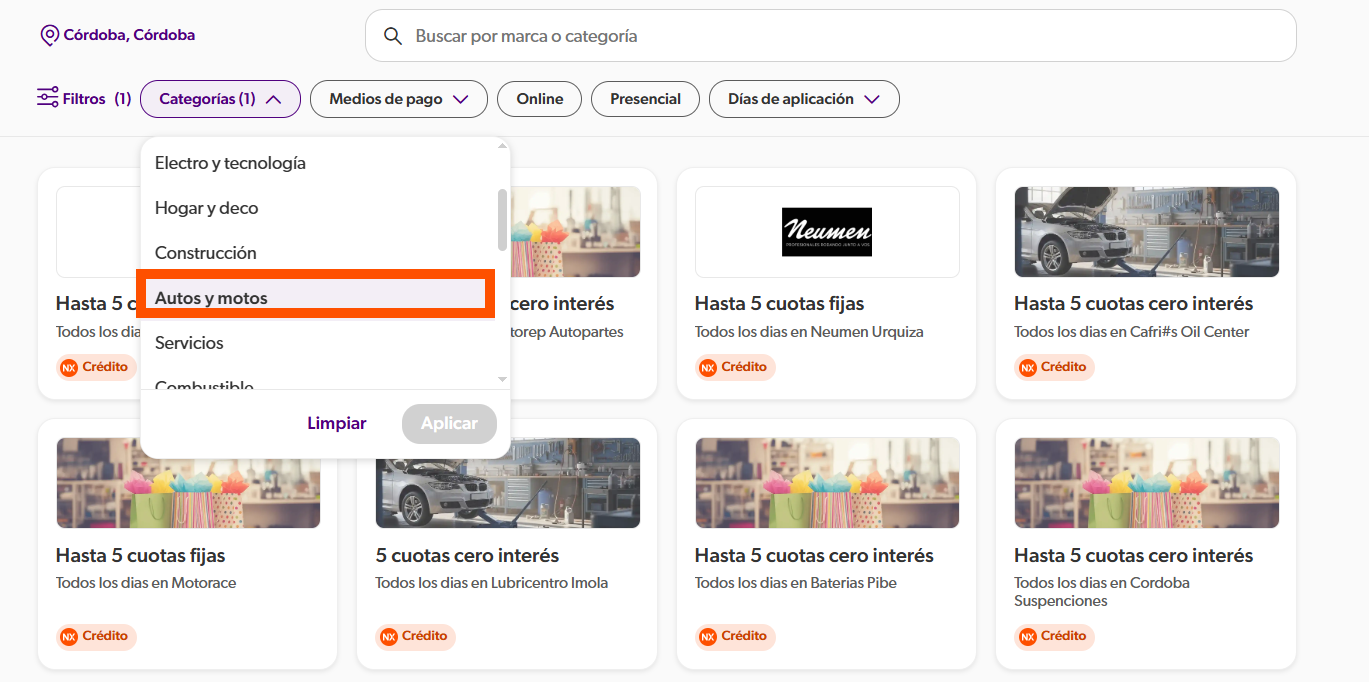
Task: Open the Filtros sliders icon
Action: tap(47, 98)
